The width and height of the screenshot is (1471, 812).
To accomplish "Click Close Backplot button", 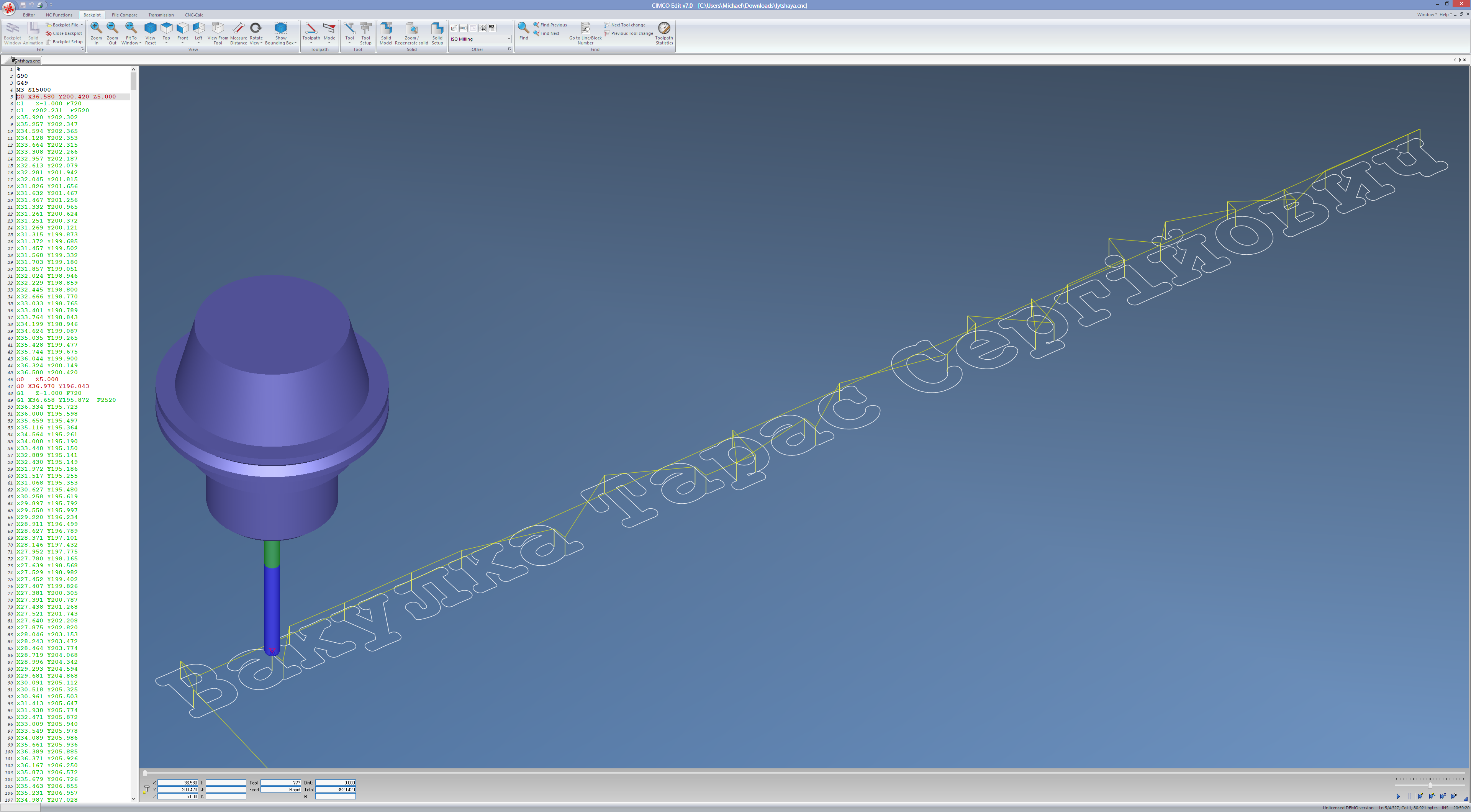I will coord(64,33).
